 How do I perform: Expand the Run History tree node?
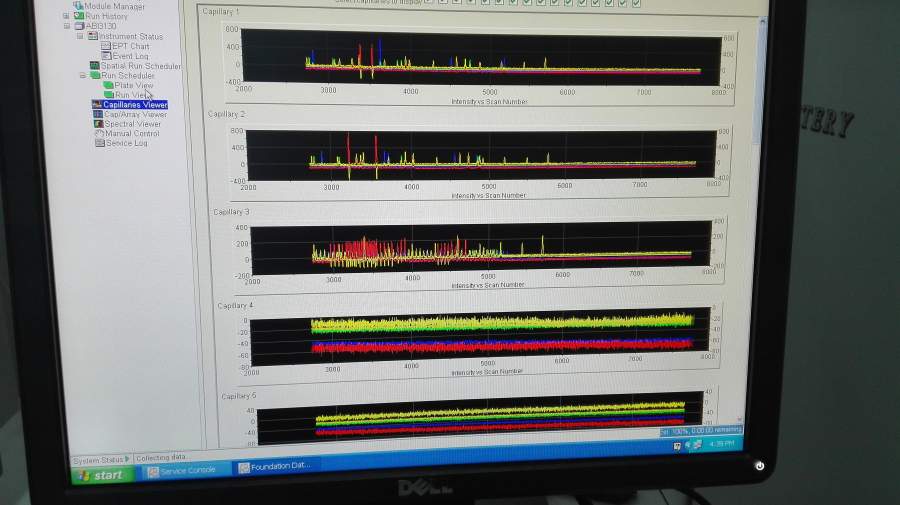(66, 16)
